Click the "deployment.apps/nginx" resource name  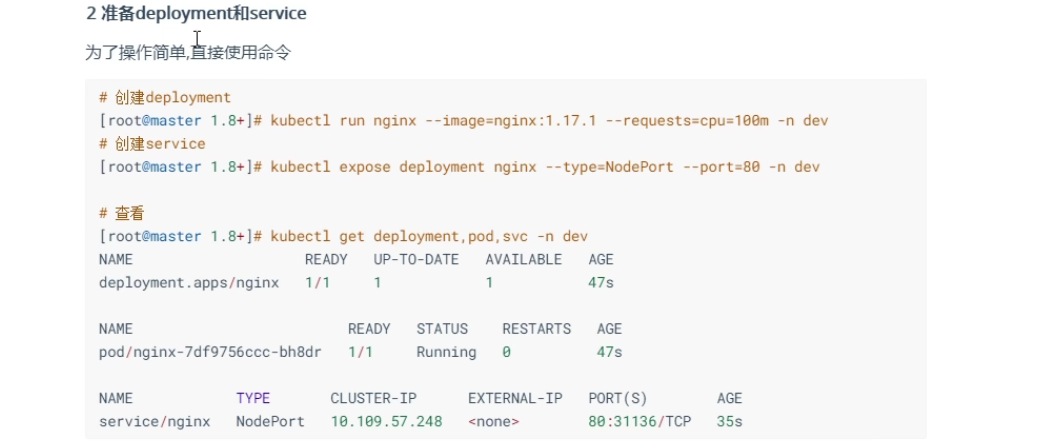189,282
